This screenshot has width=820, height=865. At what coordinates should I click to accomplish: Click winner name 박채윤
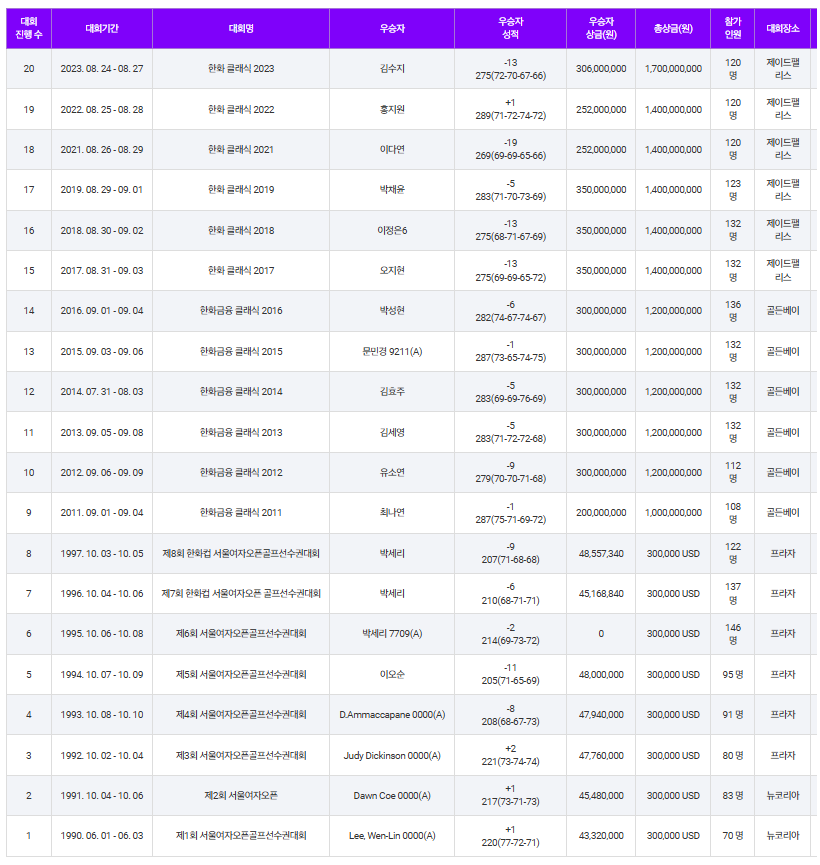[x=392, y=190]
